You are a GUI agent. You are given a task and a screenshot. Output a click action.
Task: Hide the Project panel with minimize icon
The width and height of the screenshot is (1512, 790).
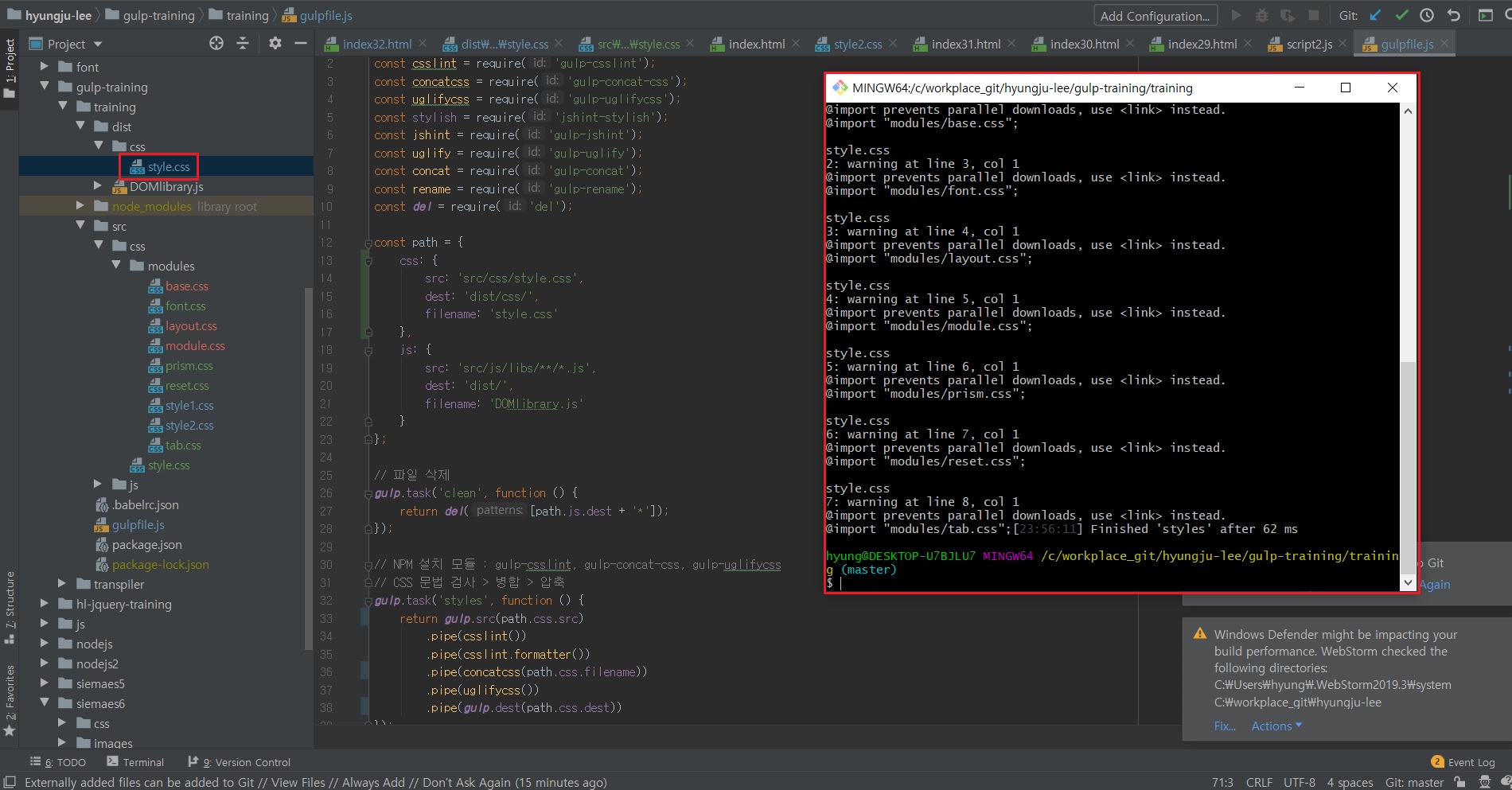click(x=300, y=44)
